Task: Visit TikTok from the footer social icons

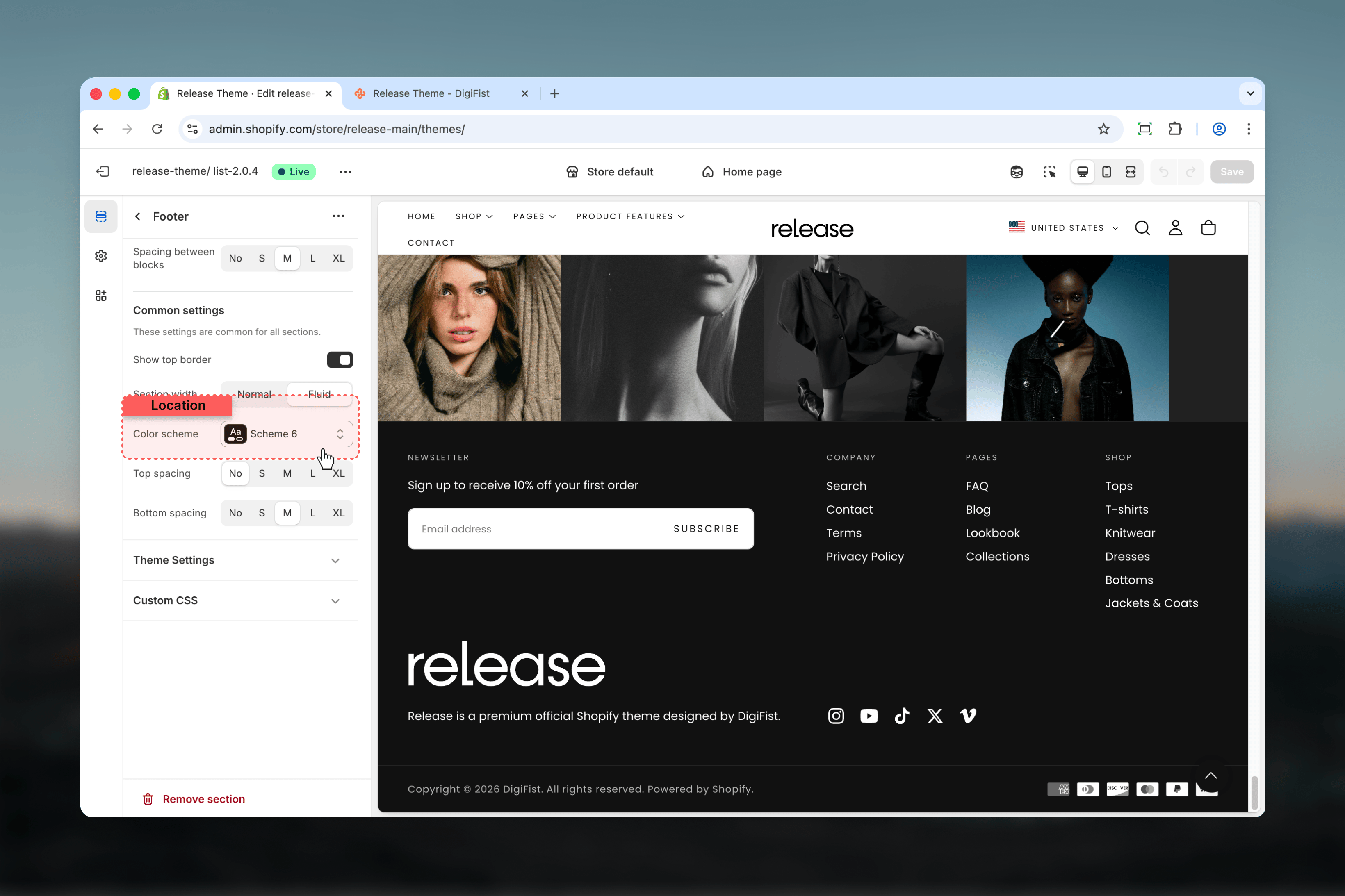Action: coord(902,715)
